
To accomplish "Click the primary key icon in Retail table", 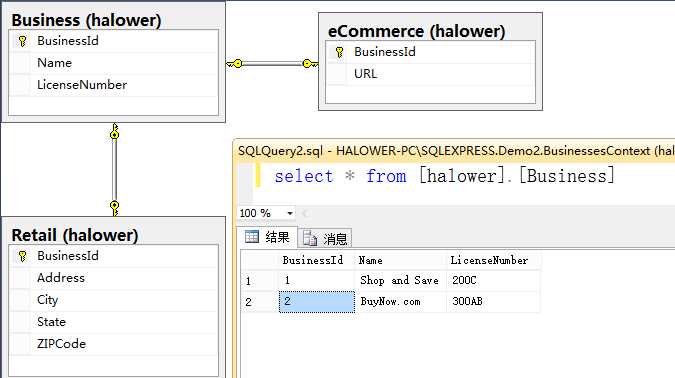I will 22,256.
